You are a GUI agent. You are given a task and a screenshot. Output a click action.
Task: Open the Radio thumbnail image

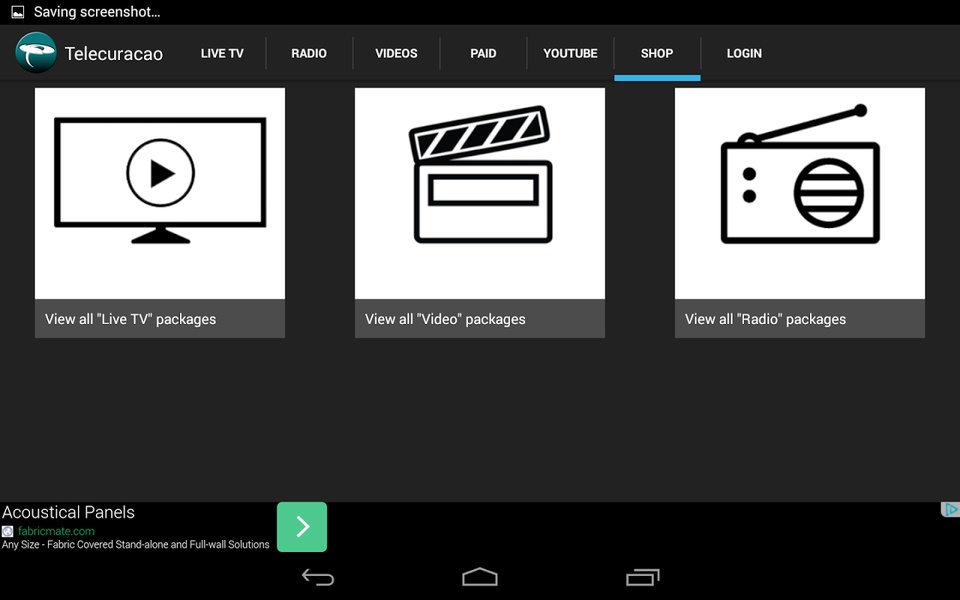[800, 193]
